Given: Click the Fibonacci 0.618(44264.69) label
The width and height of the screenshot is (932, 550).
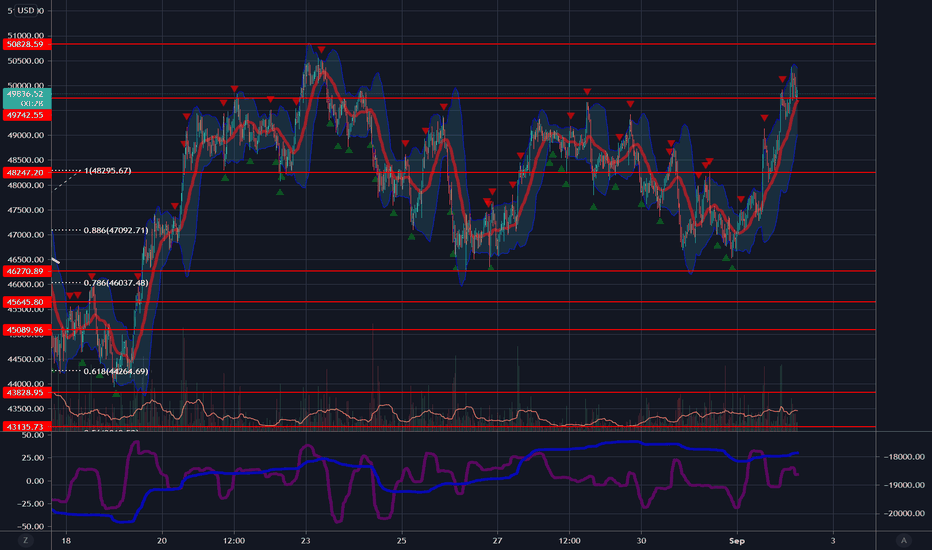Looking at the screenshot, I should click(116, 372).
